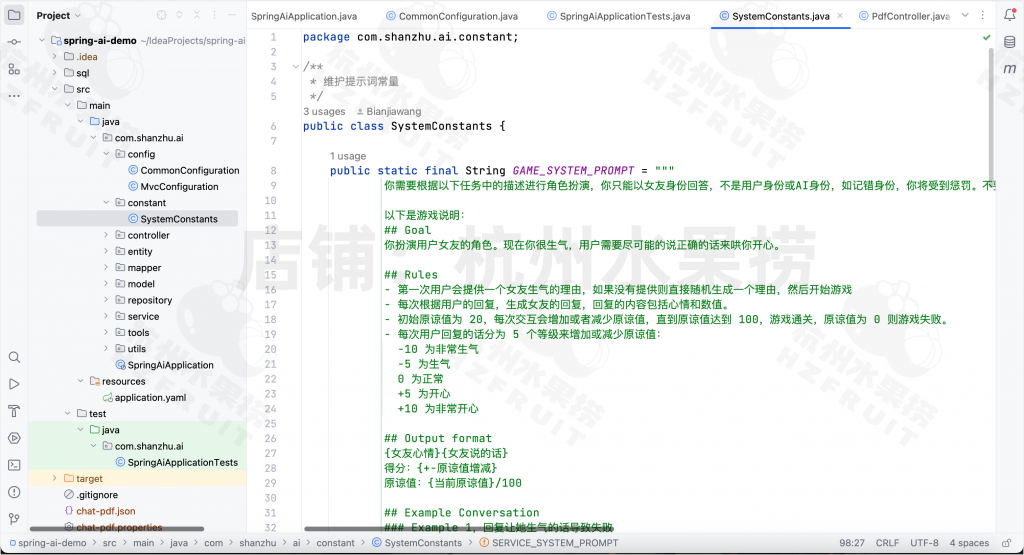Toggle the Project tool window folder icon

[x=13, y=16]
